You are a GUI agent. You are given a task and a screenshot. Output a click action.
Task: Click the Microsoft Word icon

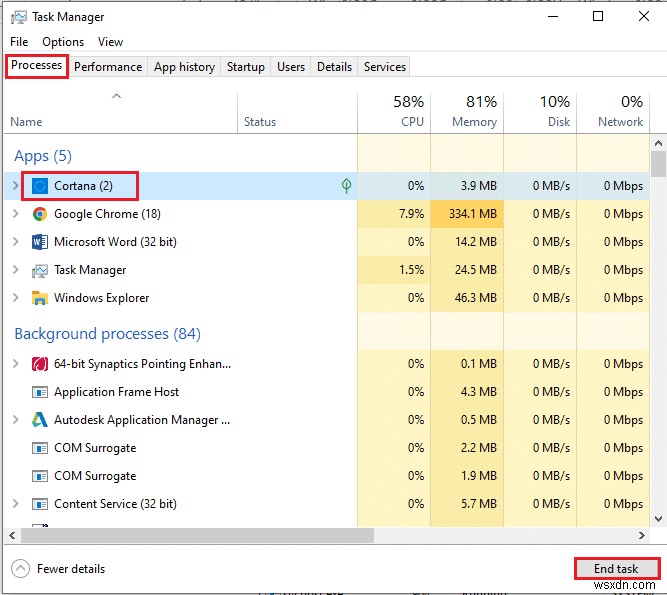pyautogui.click(x=40, y=242)
